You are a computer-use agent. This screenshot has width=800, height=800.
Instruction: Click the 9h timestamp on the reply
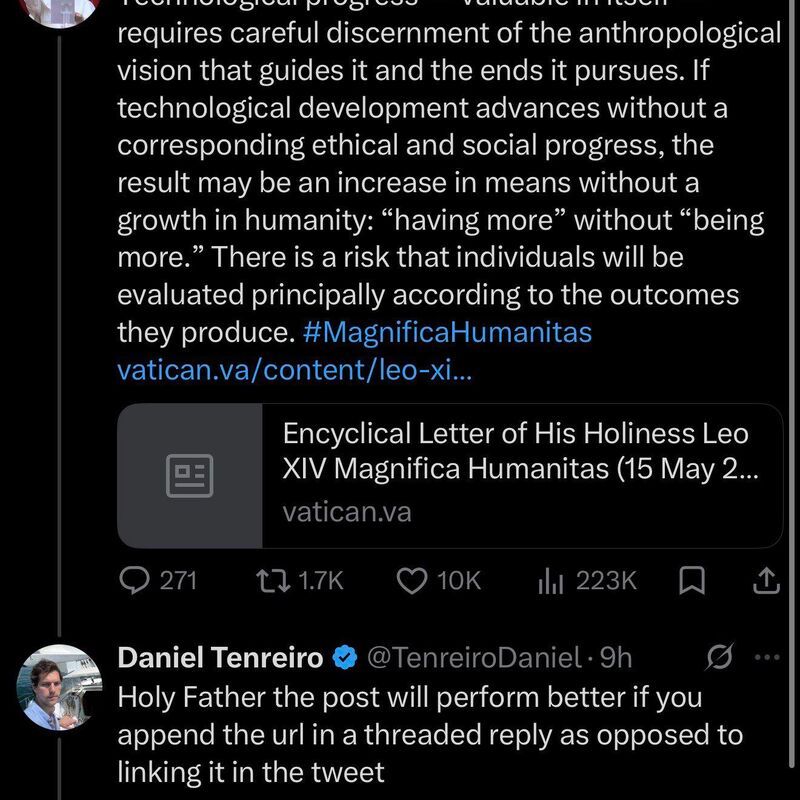coord(616,658)
